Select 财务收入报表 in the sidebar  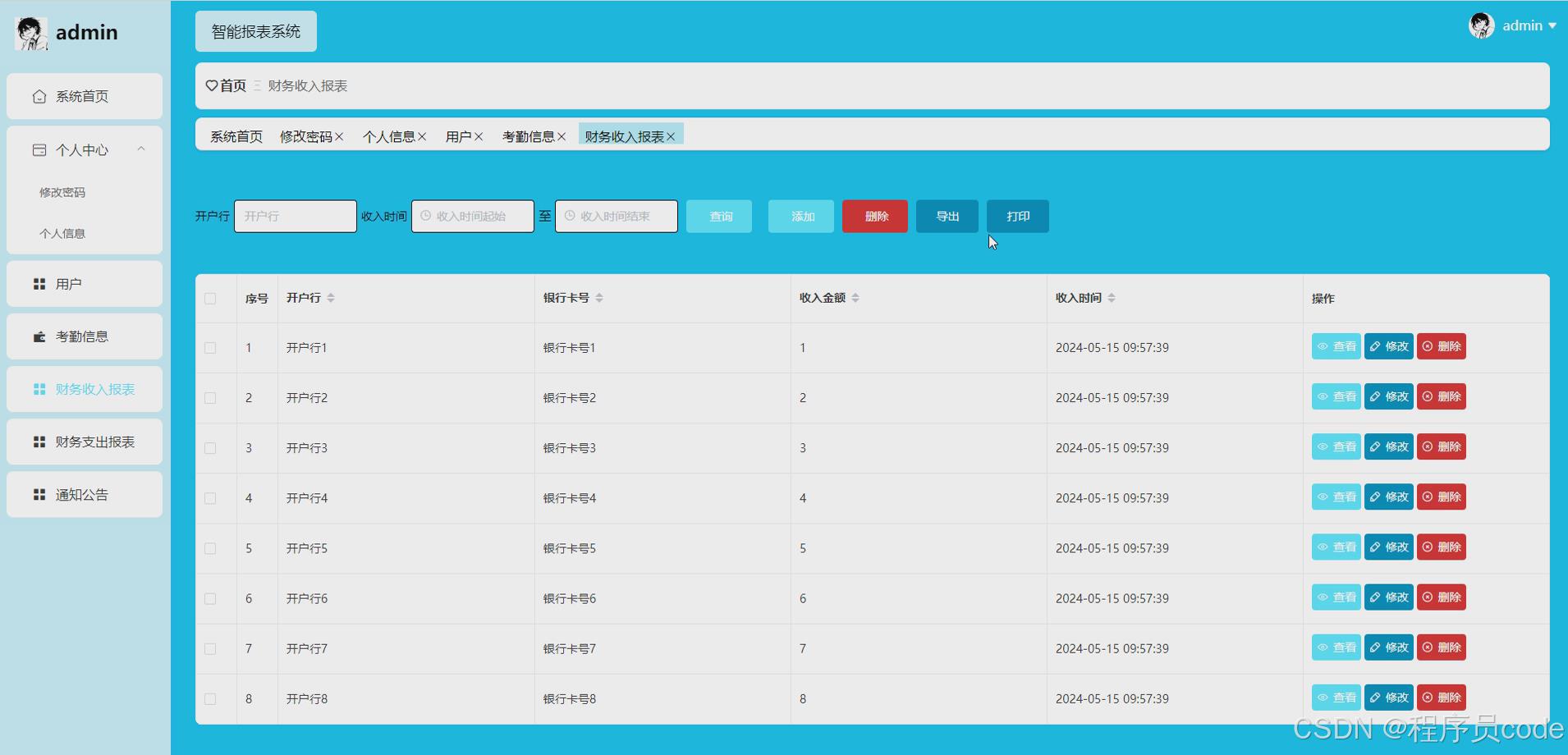[94, 389]
